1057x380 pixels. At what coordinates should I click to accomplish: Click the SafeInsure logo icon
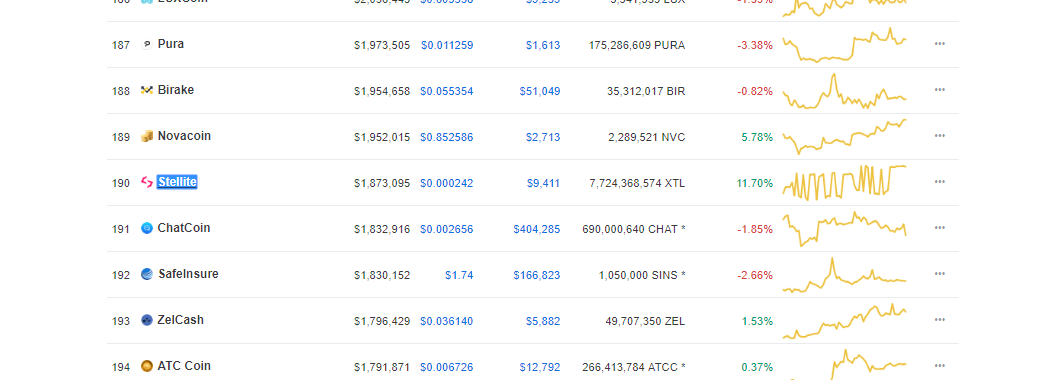pyautogui.click(x=146, y=274)
